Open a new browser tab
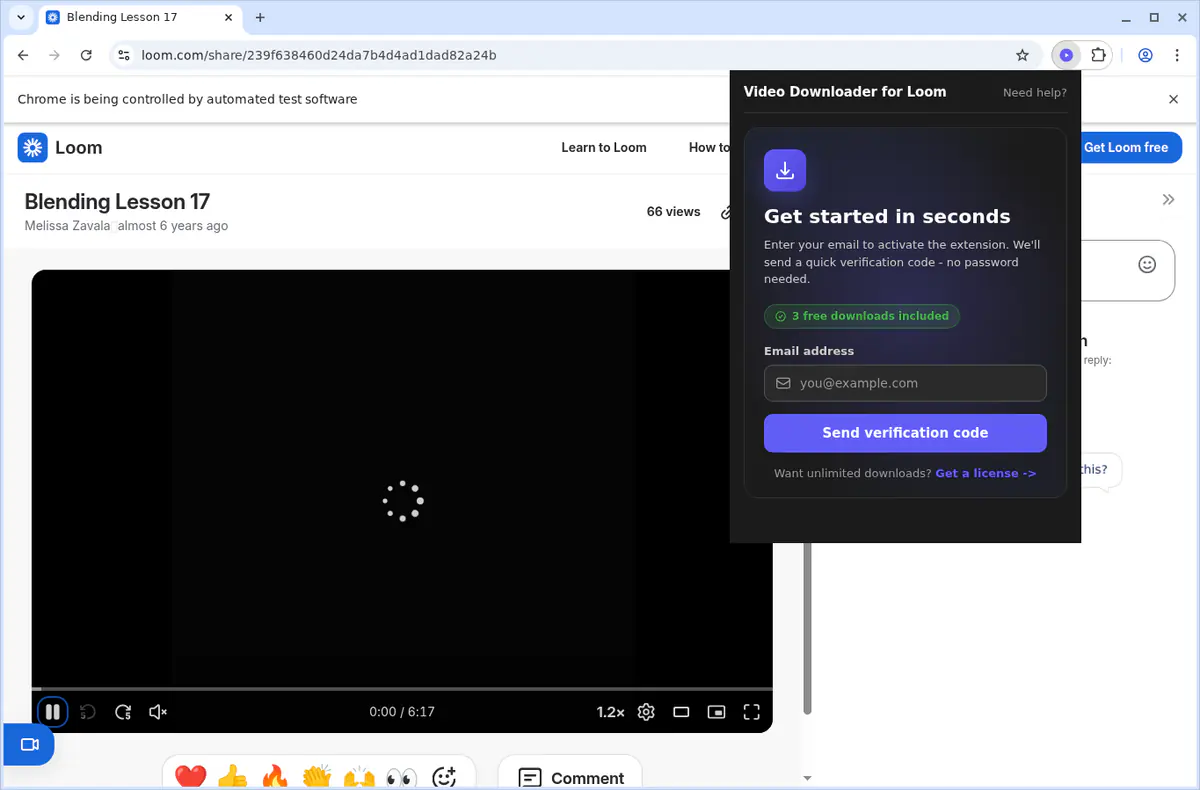 [260, 17]
